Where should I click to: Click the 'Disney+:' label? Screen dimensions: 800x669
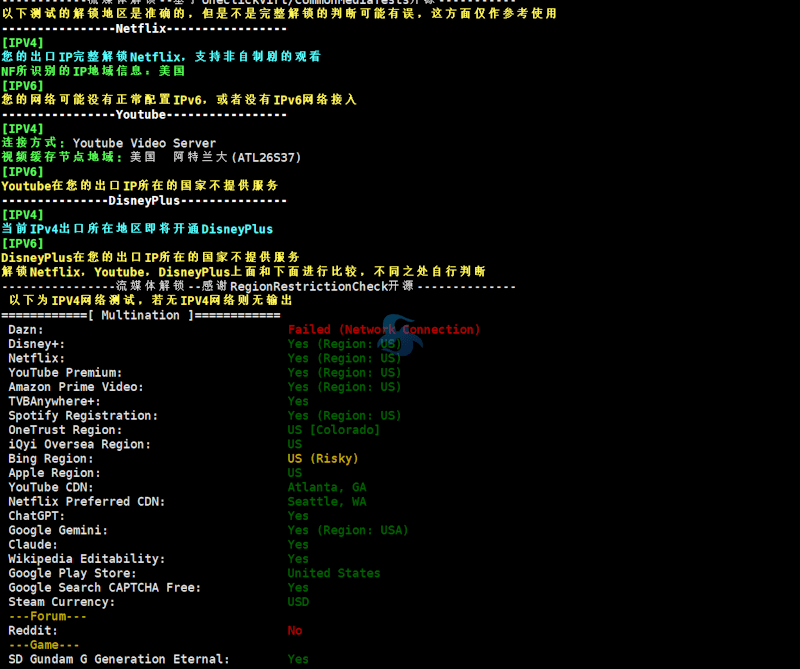point(36,344)
